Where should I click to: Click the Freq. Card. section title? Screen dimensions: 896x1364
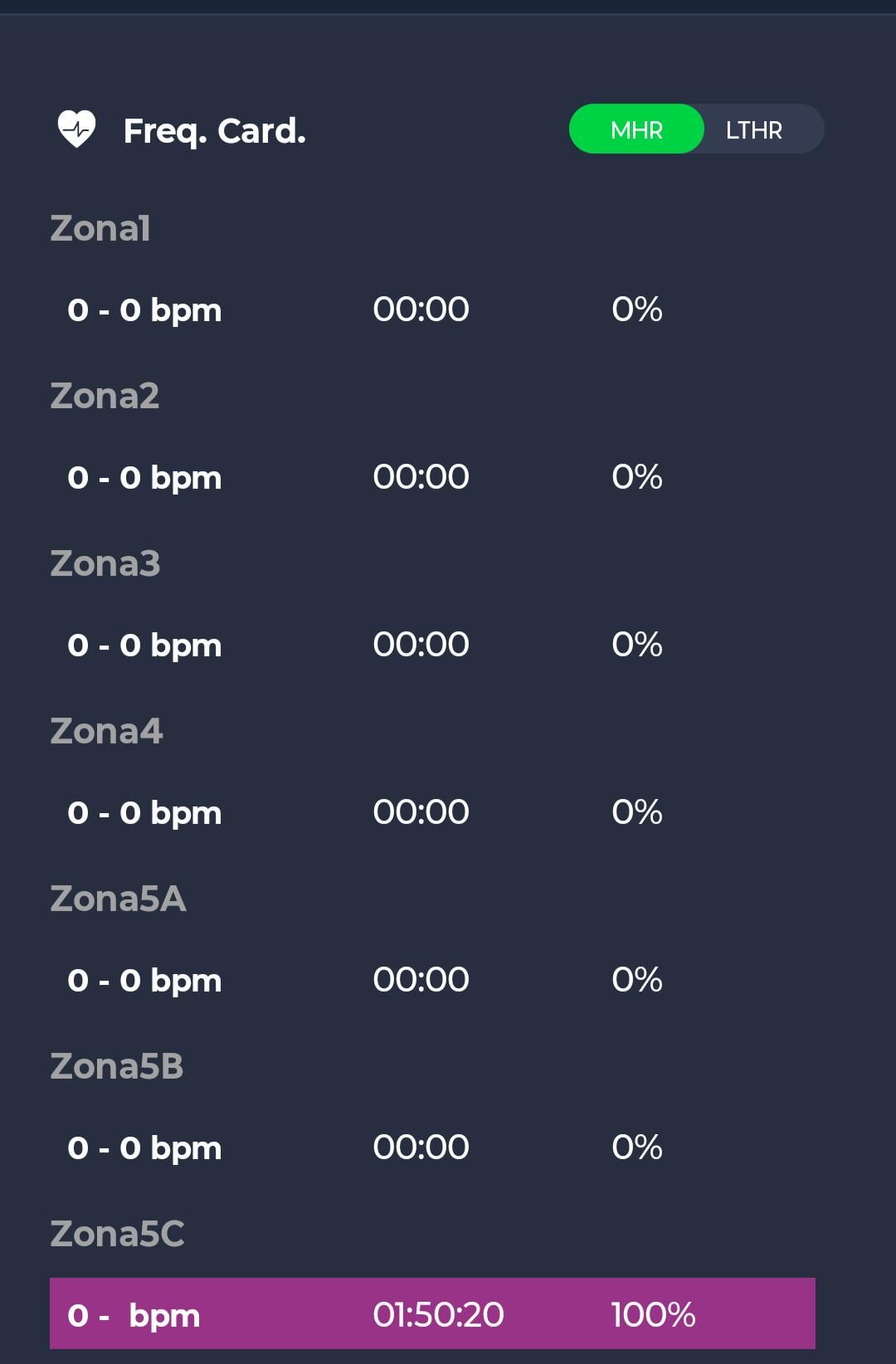(214, 131)
